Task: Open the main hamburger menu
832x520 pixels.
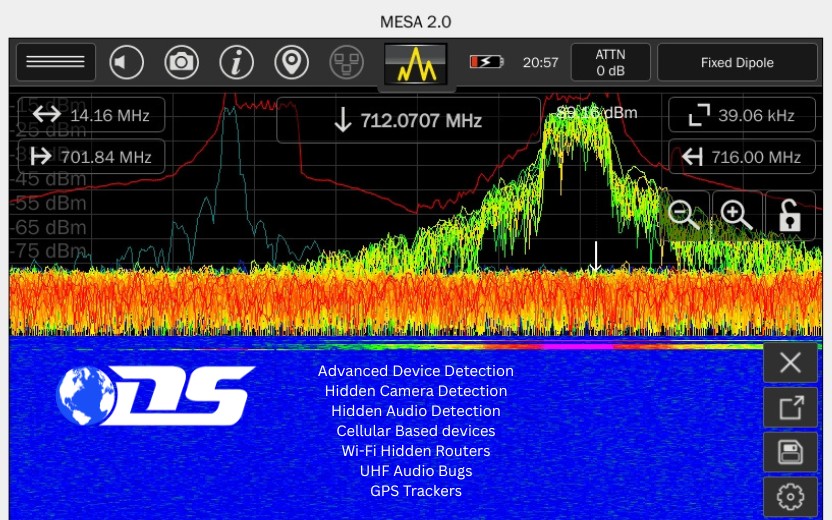Action: click(x=56, y=62)
